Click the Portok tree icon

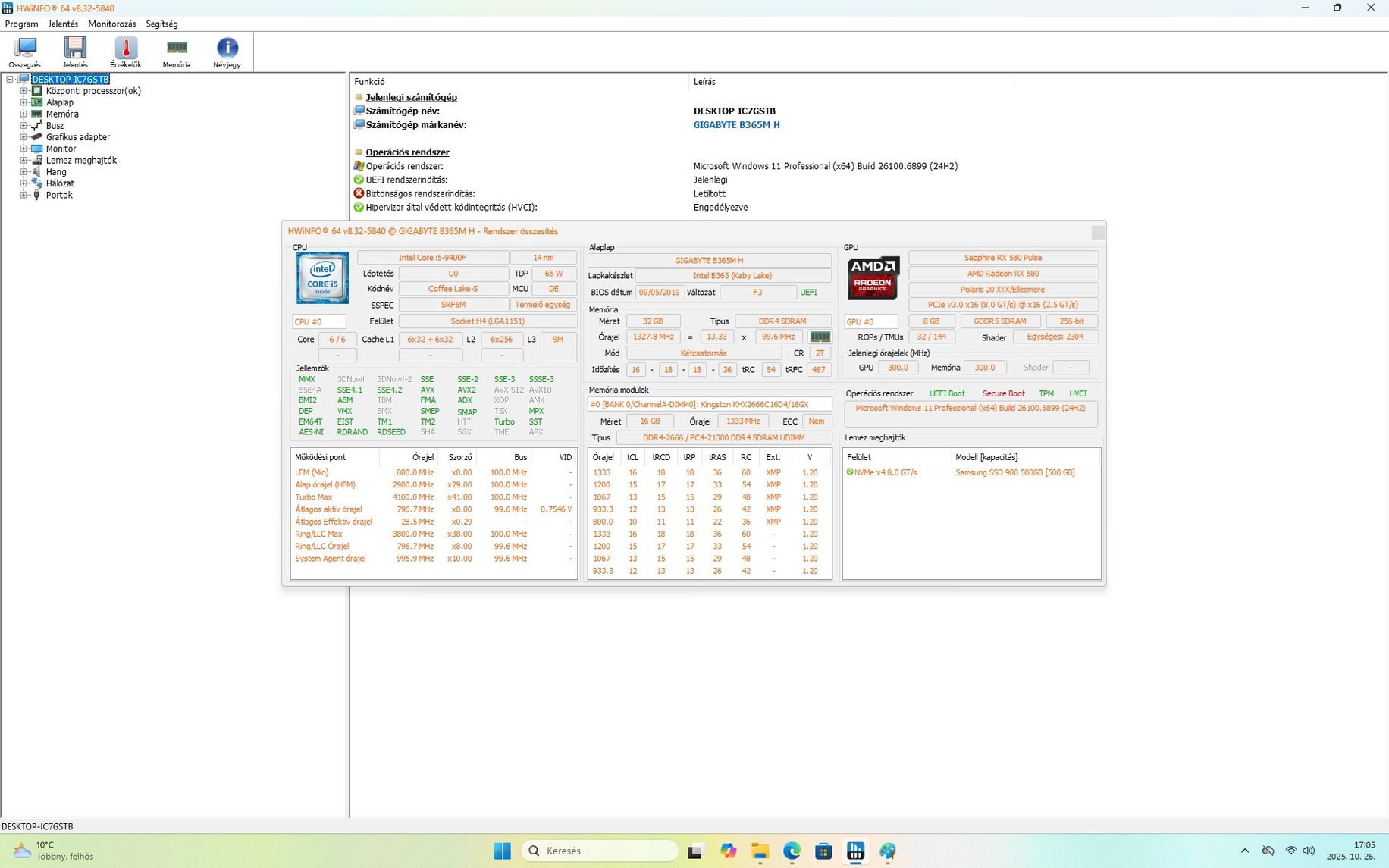(36, 195)
